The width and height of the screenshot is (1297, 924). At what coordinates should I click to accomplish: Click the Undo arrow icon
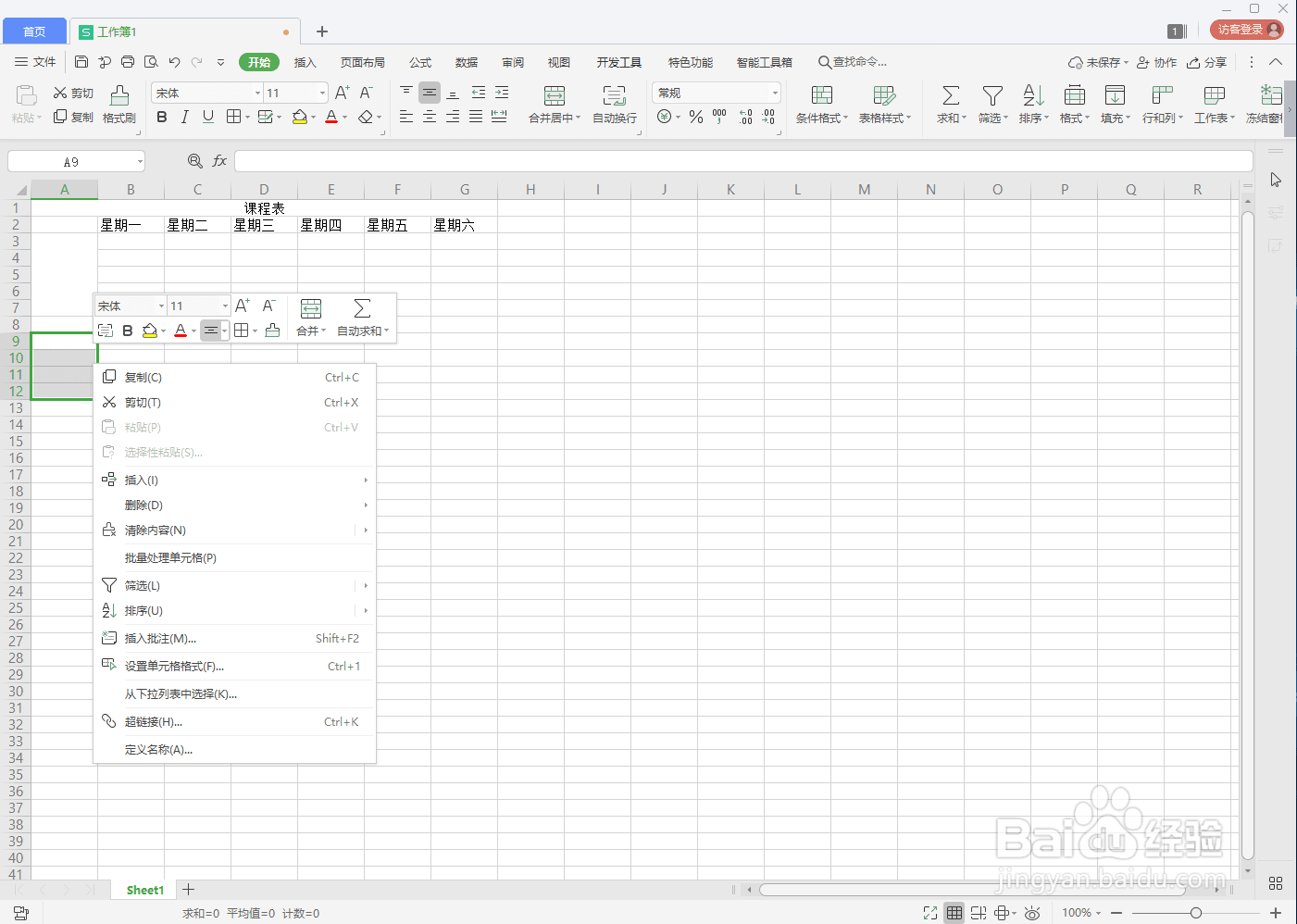(x=174, y=62)
